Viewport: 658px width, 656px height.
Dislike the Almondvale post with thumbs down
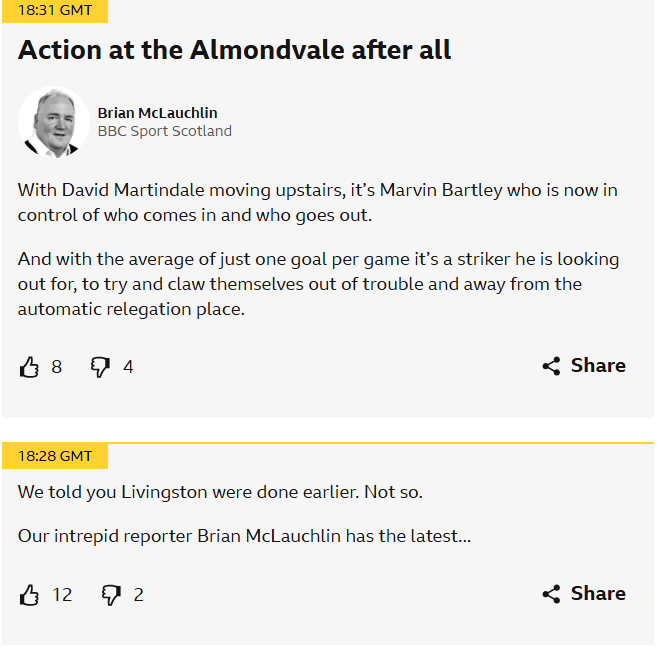pos(100,367)
